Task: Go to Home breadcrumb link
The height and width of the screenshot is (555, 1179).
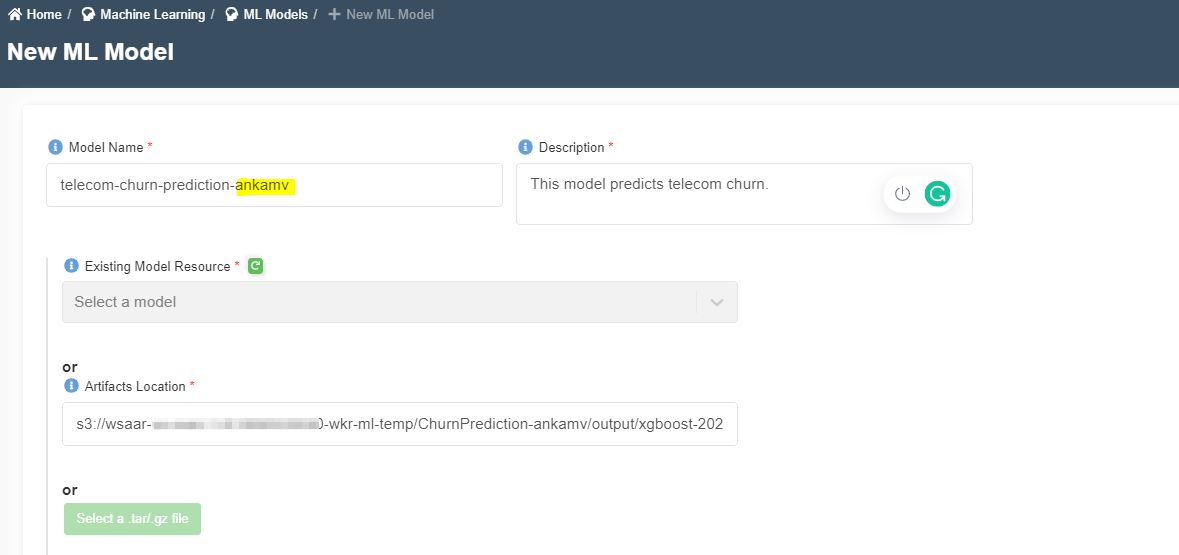Action: coord(44,14)
